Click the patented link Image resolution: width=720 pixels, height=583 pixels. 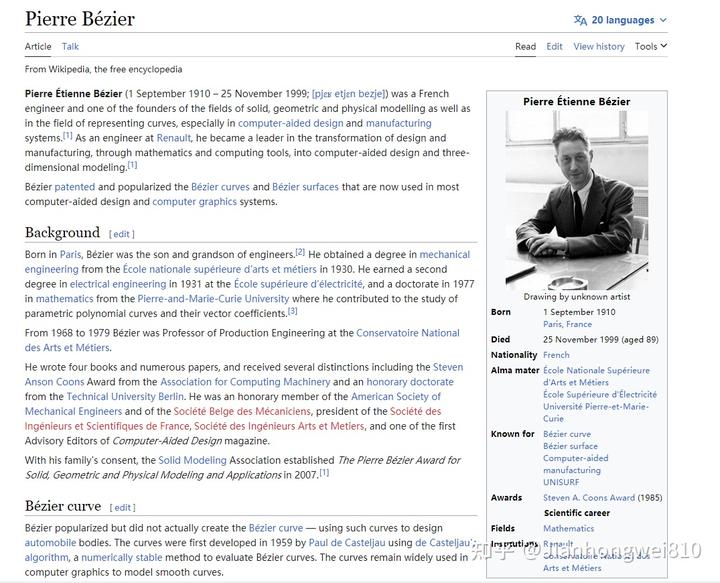click(x=75, y=187)
